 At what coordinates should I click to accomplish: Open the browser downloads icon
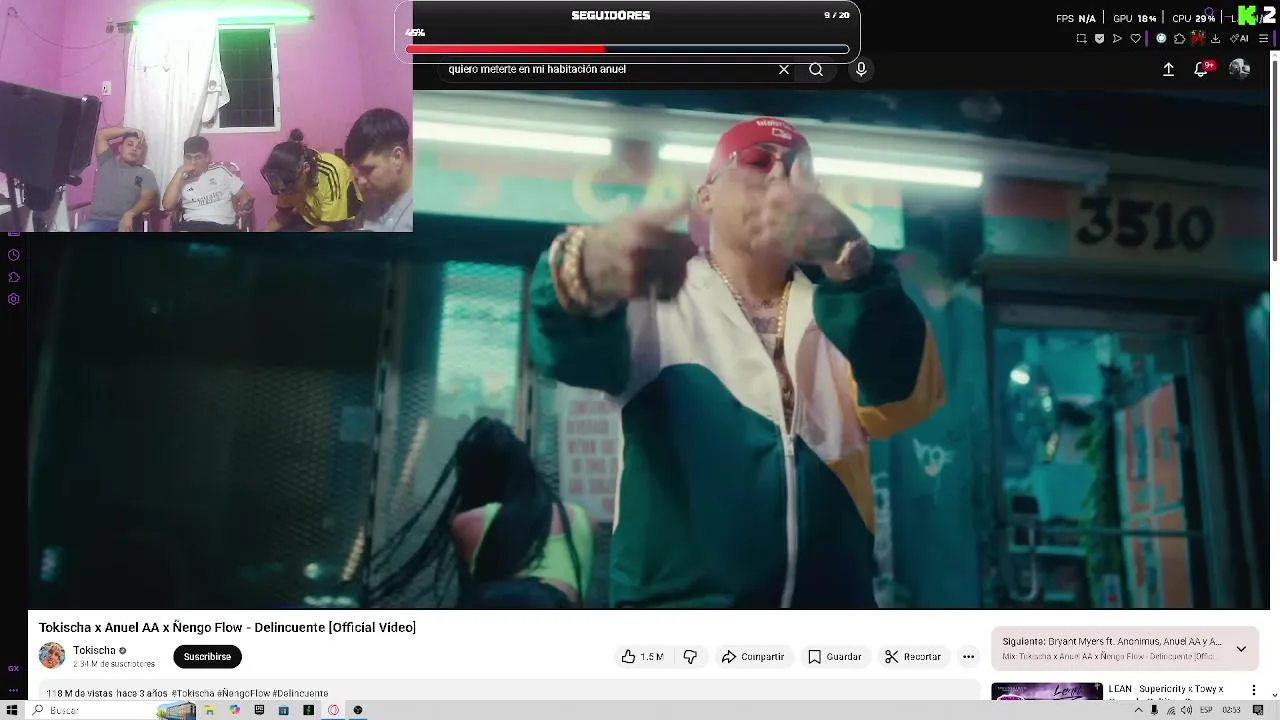[x=1215, y=39]
